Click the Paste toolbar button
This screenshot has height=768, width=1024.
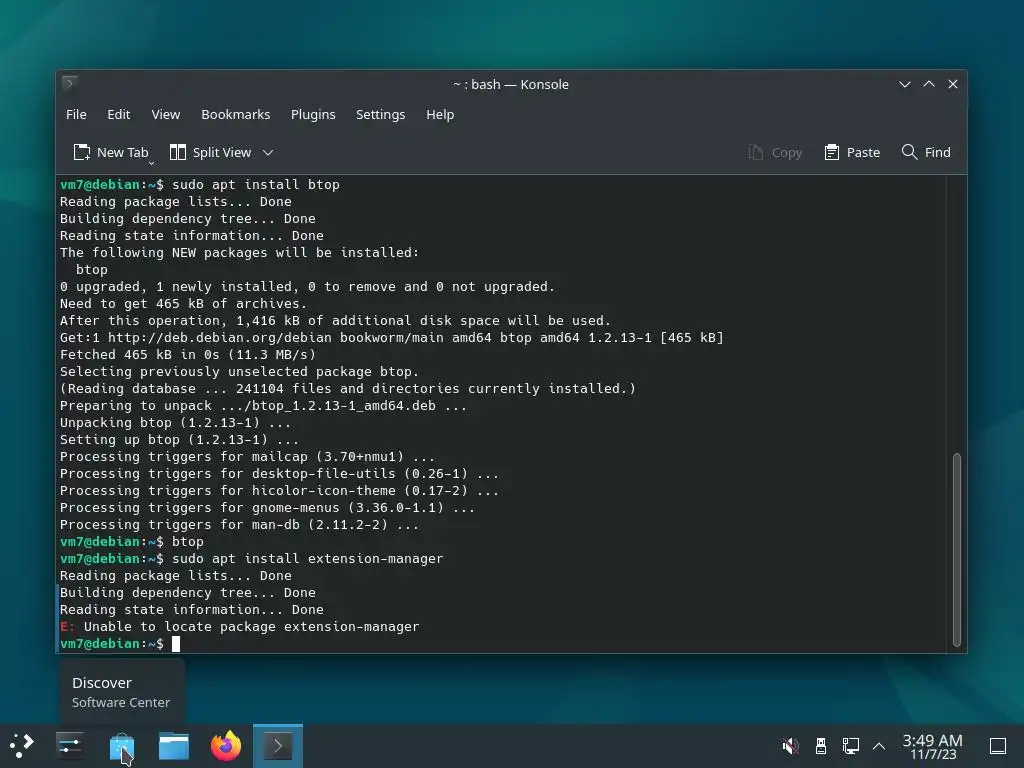(852, 152)
